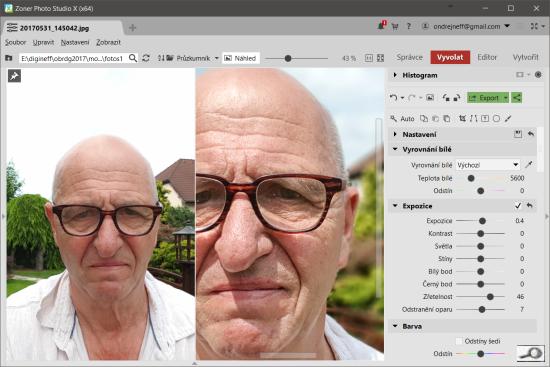This screenshot has width=550, height=367.
Task: Click the Náhled view button
Action: [x=241, y=58]
